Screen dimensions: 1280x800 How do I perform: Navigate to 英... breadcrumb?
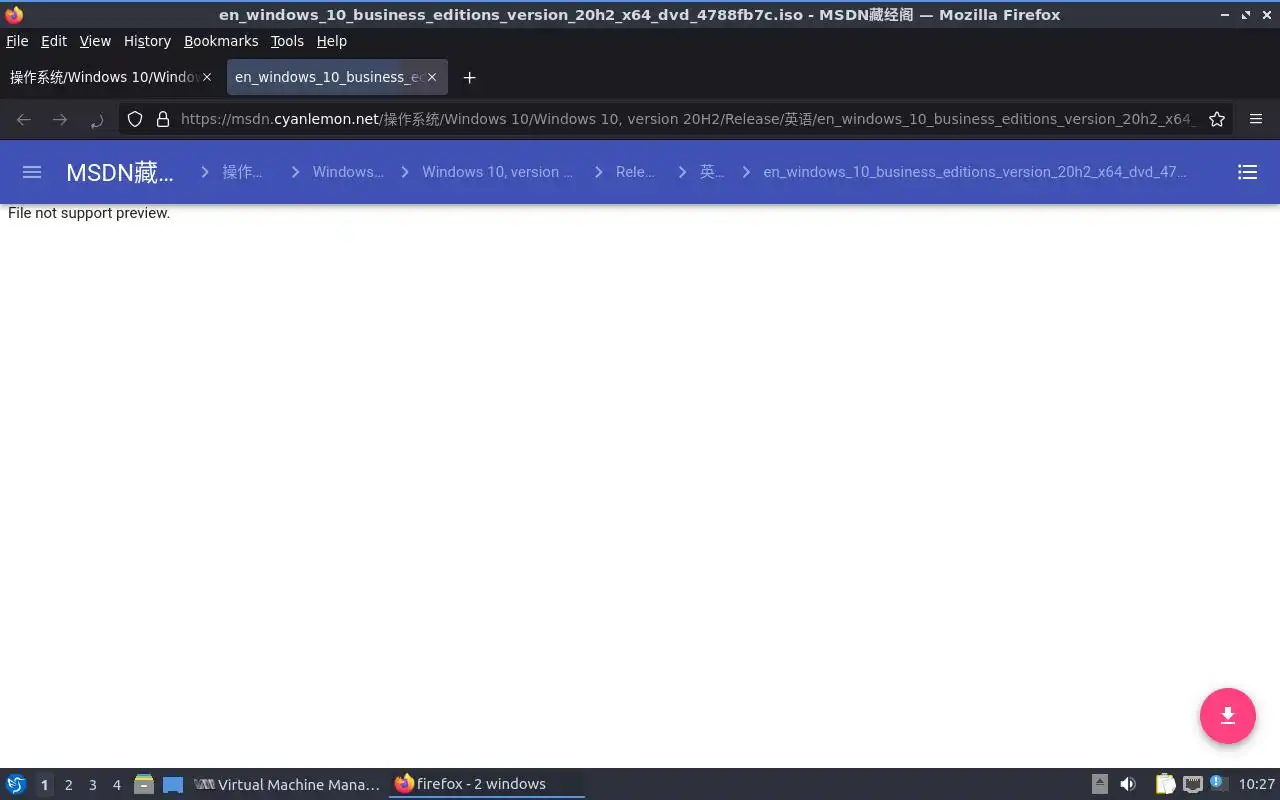(x=711, y=172)
